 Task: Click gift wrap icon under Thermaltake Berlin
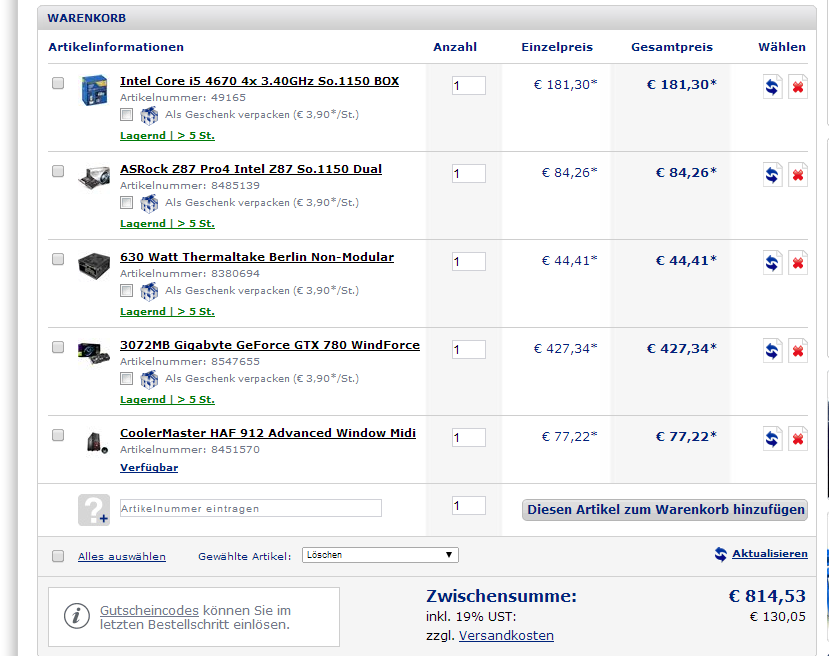click(149, 291)
